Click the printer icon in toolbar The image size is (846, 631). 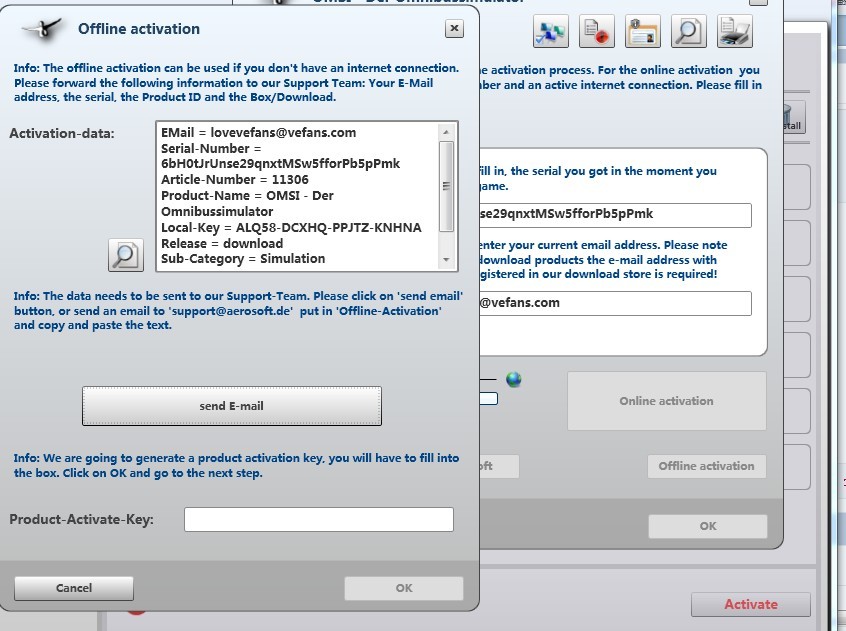point(734,31)
